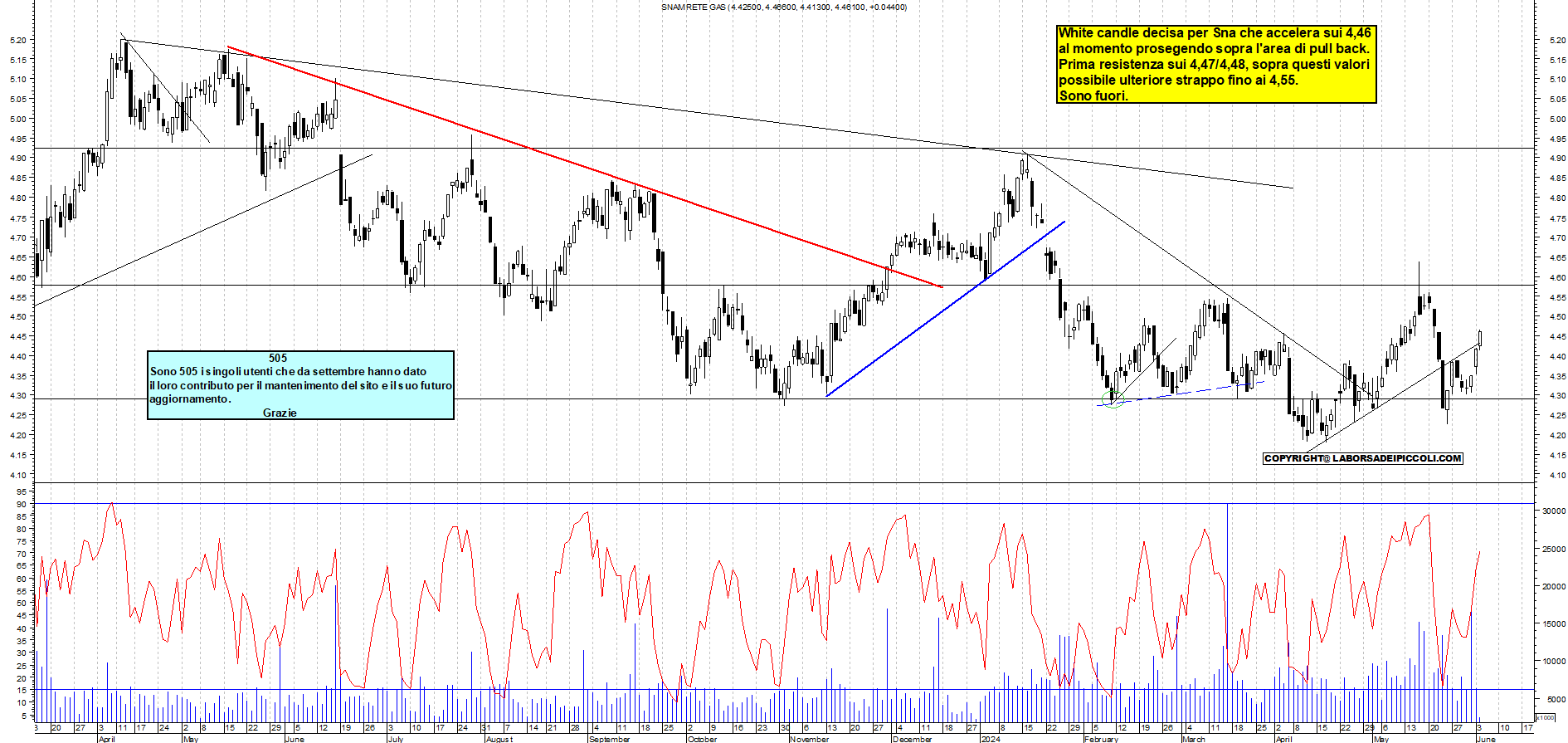Click the 'August' label on date axis
The height and width of the screenshot is (743, 1568).
(x=499, y=739)
